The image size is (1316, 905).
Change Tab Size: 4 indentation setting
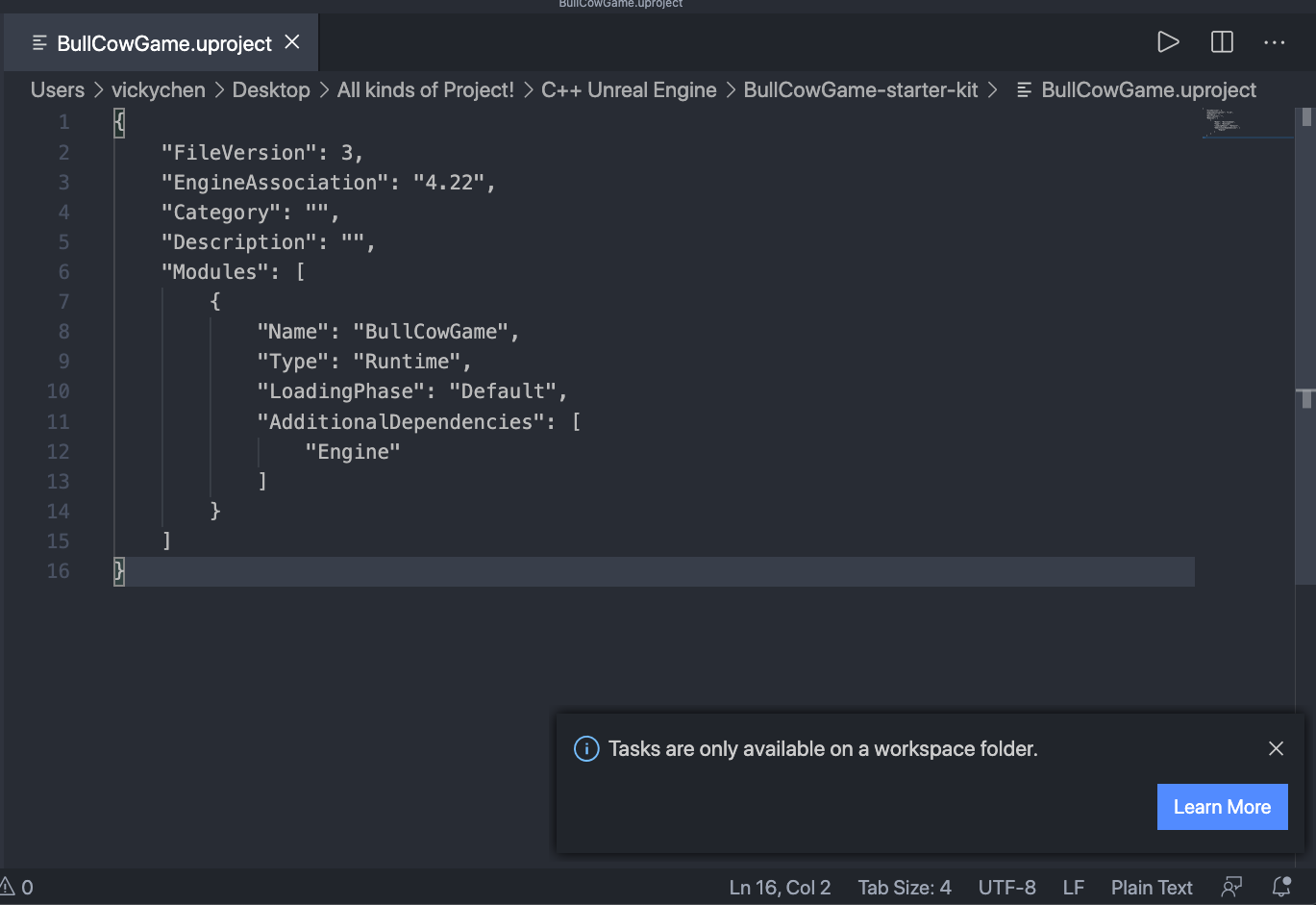pos(904,887)
